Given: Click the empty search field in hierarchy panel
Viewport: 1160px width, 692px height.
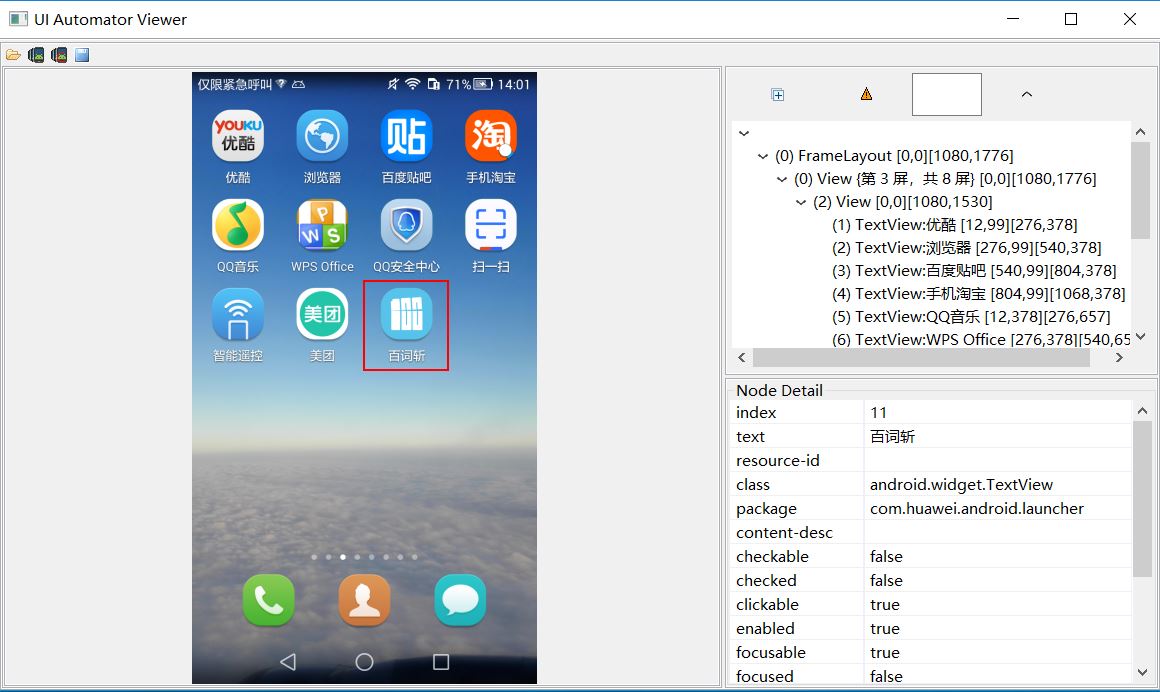Looking at the screenshot, I should point(947,94).
